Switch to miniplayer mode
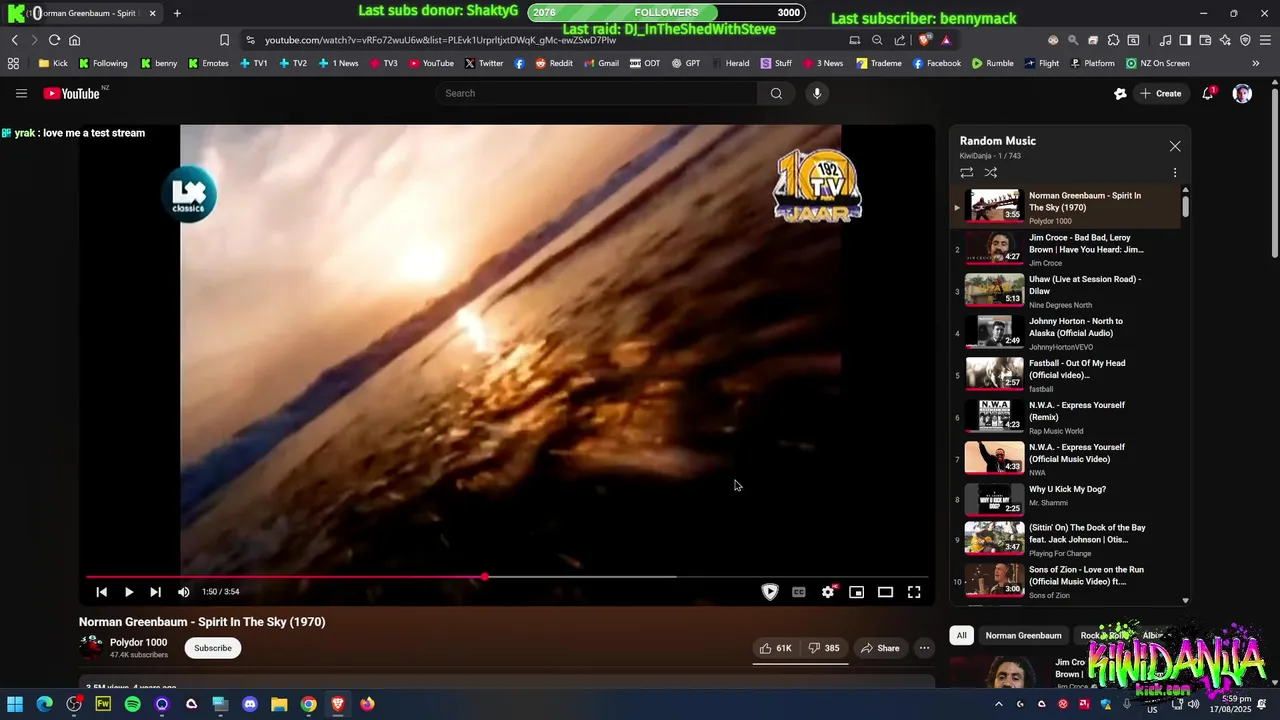Viewport: 1280px width, 720px height. tap(856, 592)
